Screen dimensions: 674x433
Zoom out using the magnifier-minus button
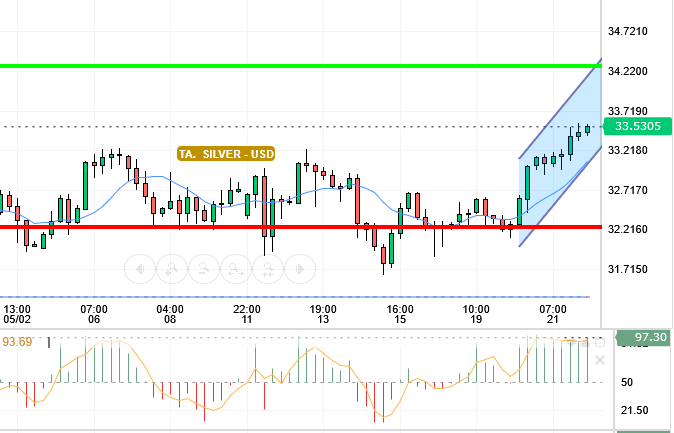(204, 269)
